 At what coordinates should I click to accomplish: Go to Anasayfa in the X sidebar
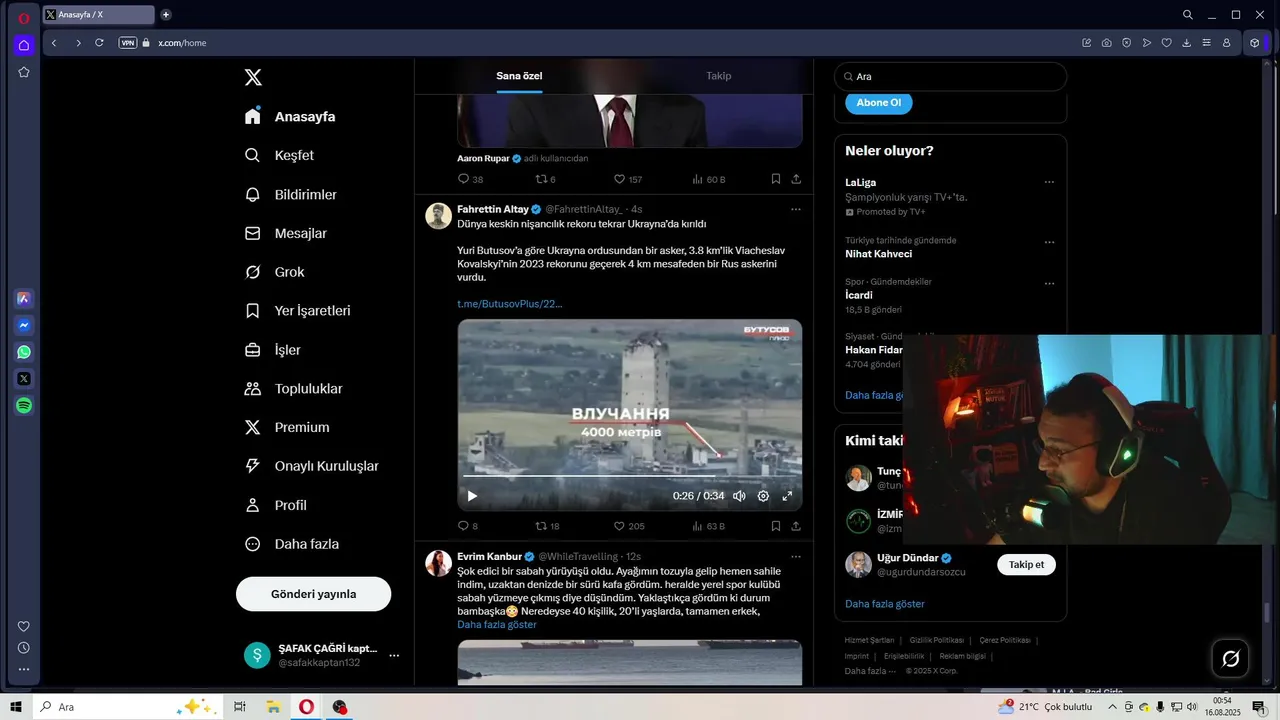point(290,116)
